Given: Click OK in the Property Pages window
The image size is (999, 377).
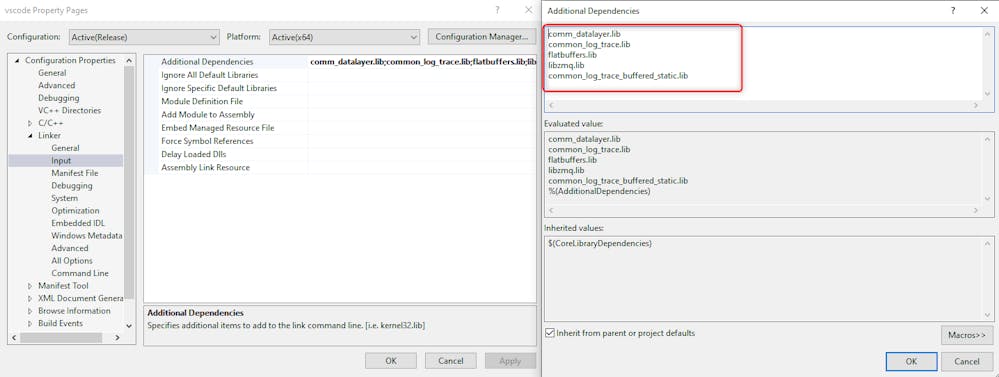Looking at the screenshot, I should (391, 360).
